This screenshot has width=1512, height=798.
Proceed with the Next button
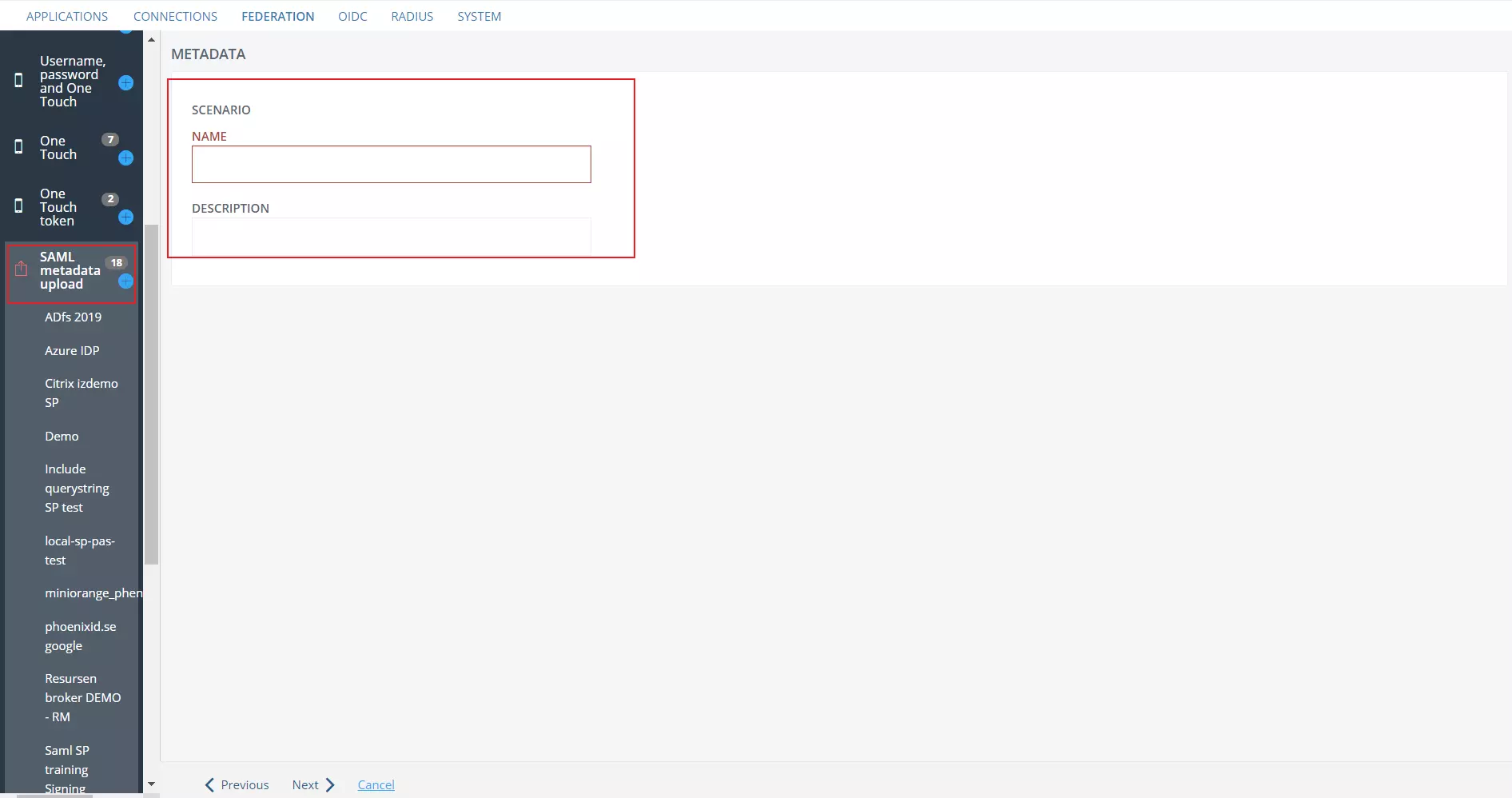[x=313, y=785]
